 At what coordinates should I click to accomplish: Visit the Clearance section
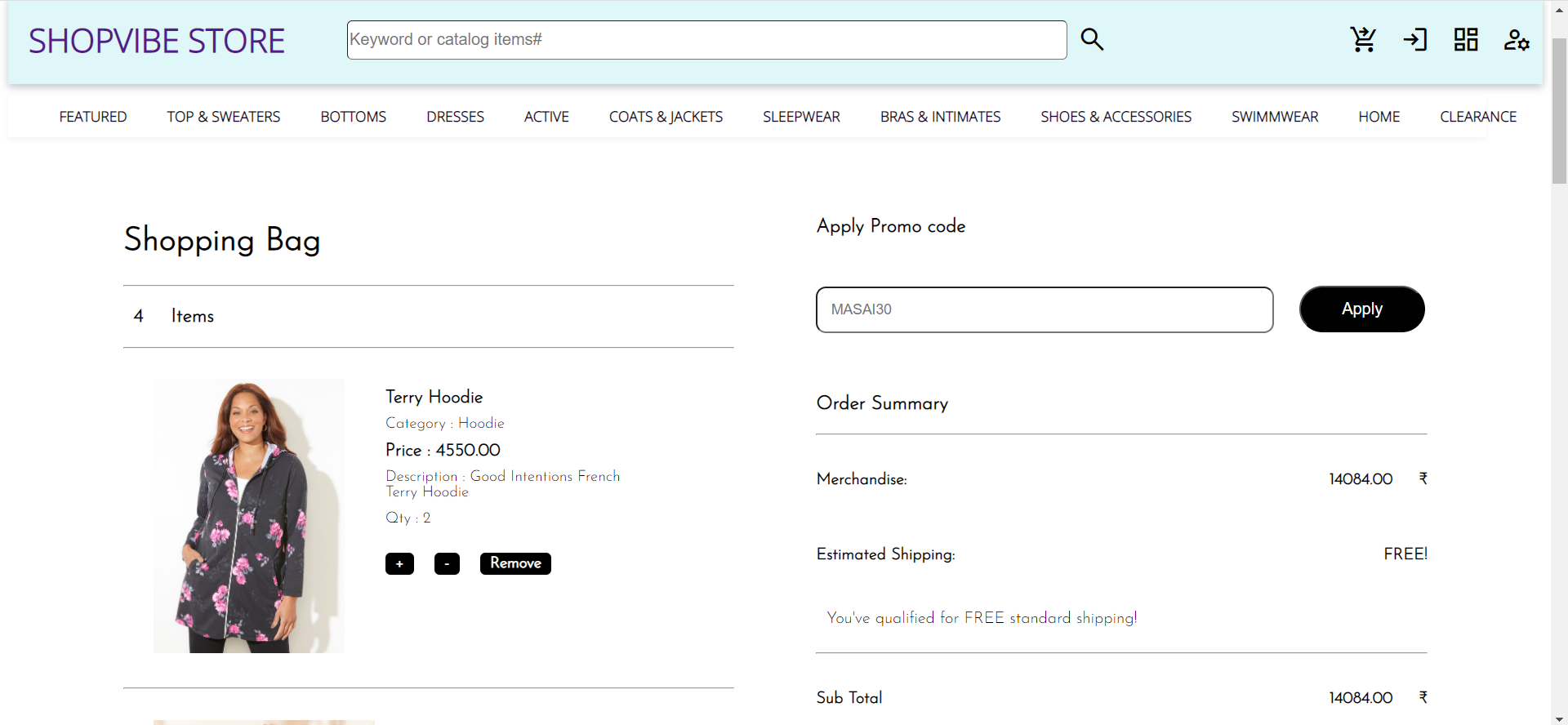pyautogui.click(x=1478, y=117)
